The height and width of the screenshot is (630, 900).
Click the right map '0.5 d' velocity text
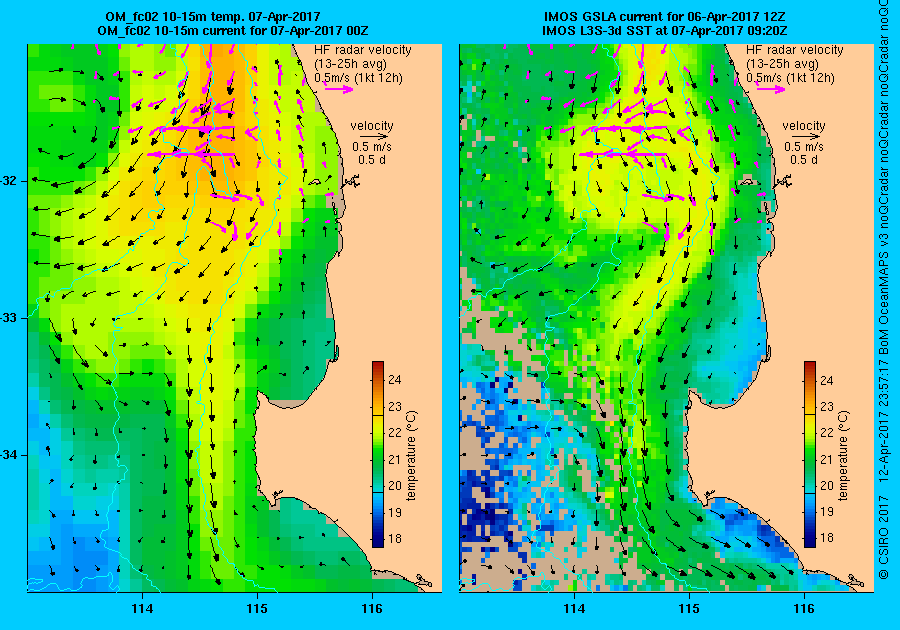click(804, 160)
